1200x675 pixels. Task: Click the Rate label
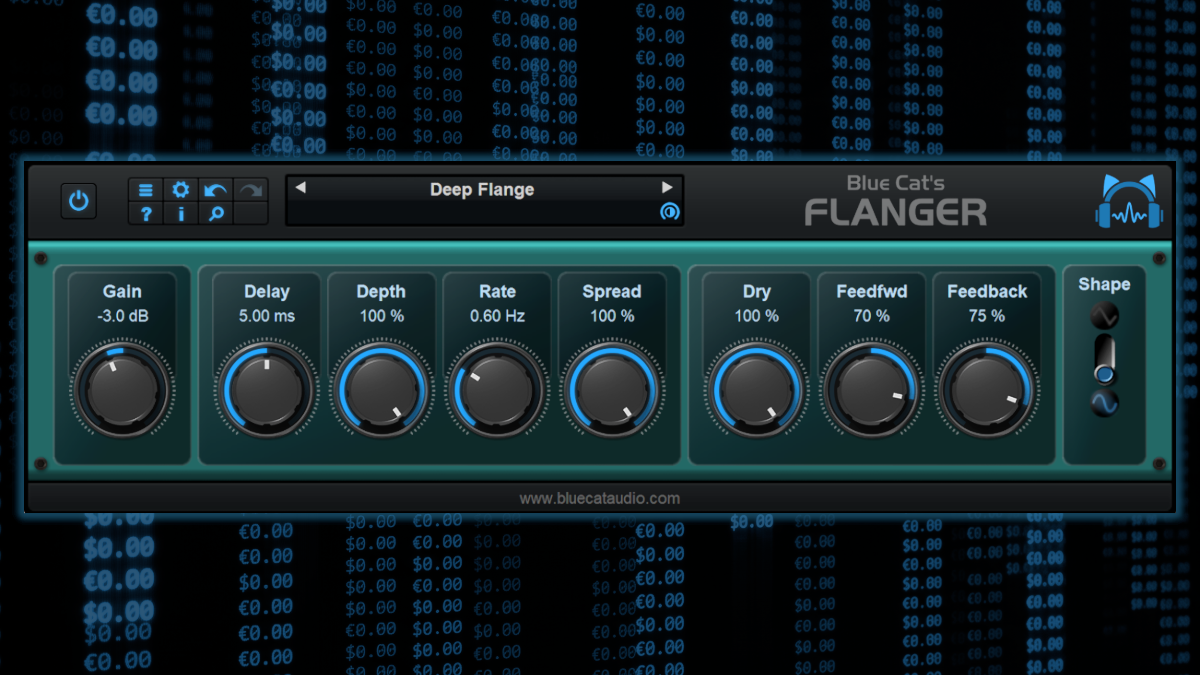coord(497,292)
